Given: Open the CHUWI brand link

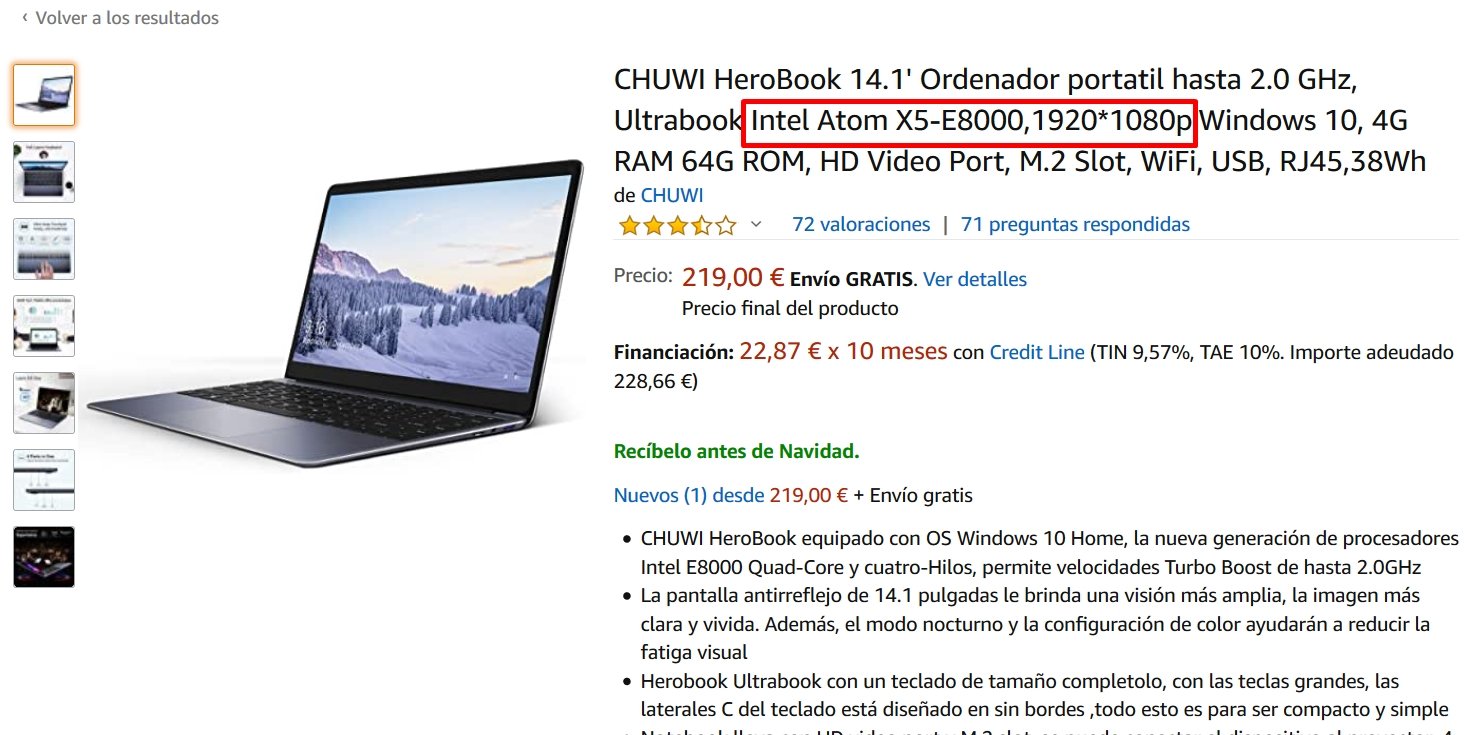Looking at the screenshot, I should [672, 195].
